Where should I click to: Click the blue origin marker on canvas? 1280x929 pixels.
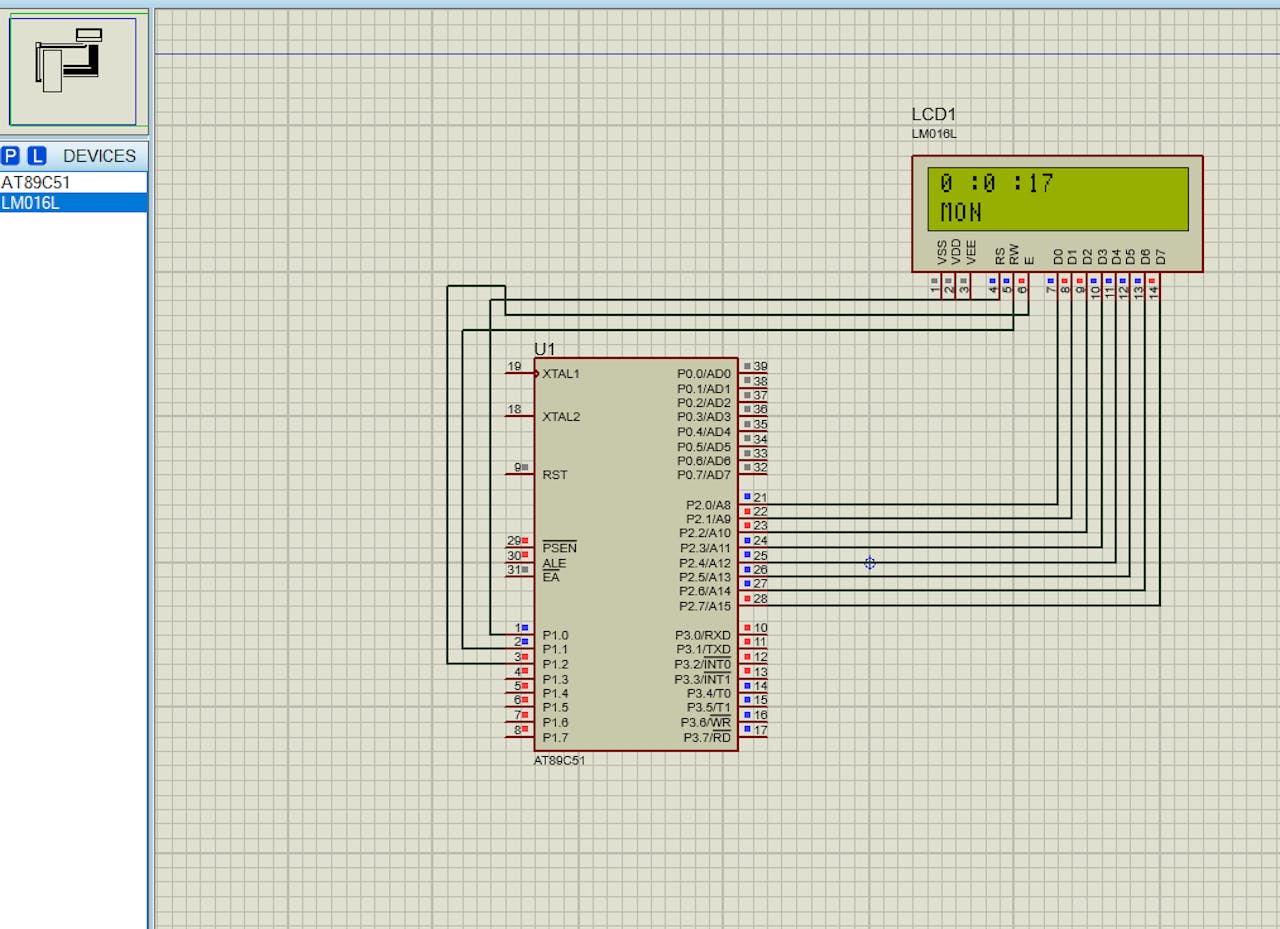870,563
